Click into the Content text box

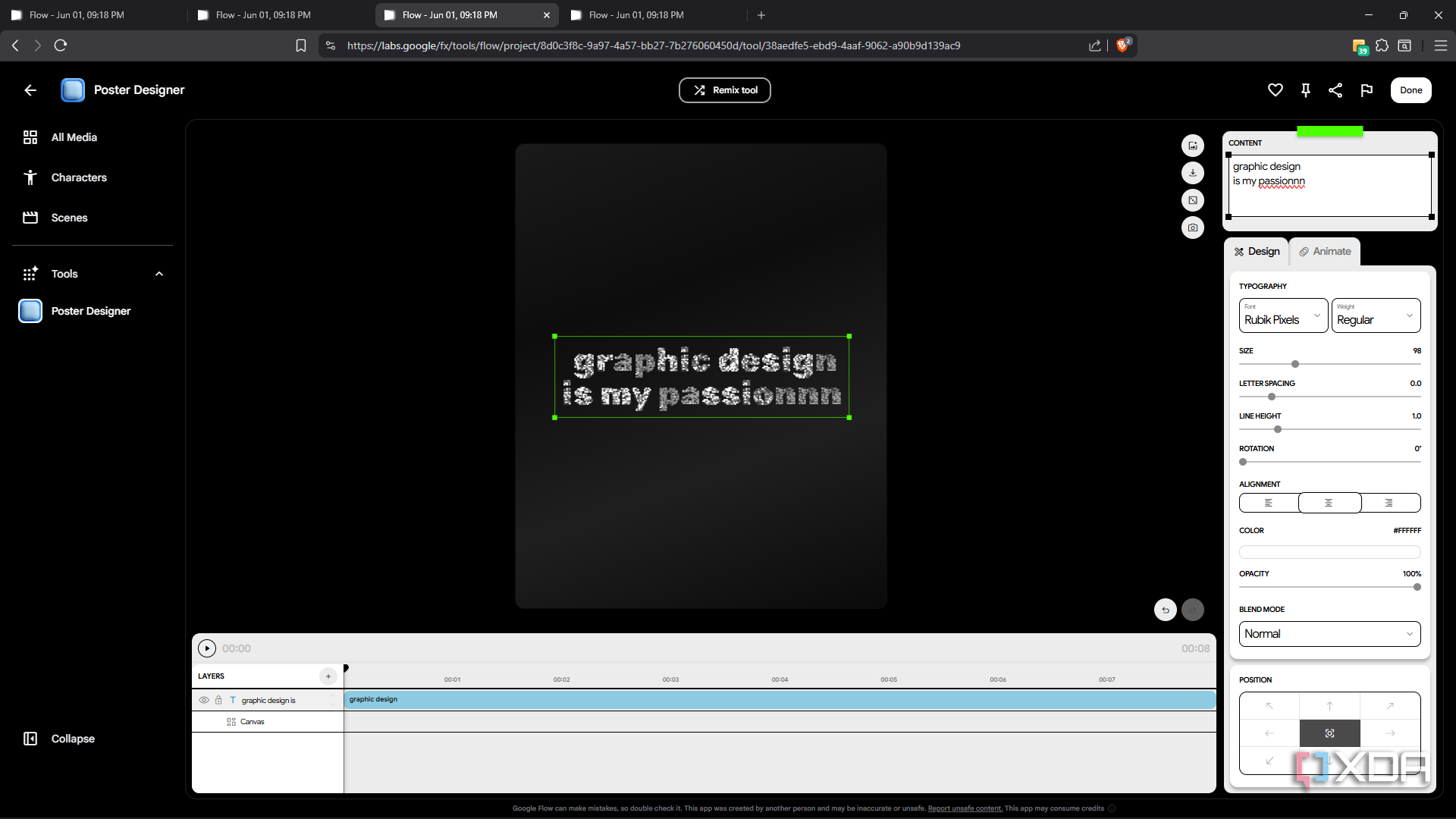click(x=1329, y=186)
